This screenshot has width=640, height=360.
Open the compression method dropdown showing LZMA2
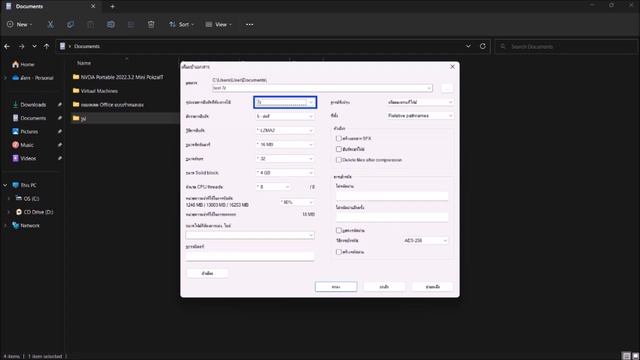285,130
